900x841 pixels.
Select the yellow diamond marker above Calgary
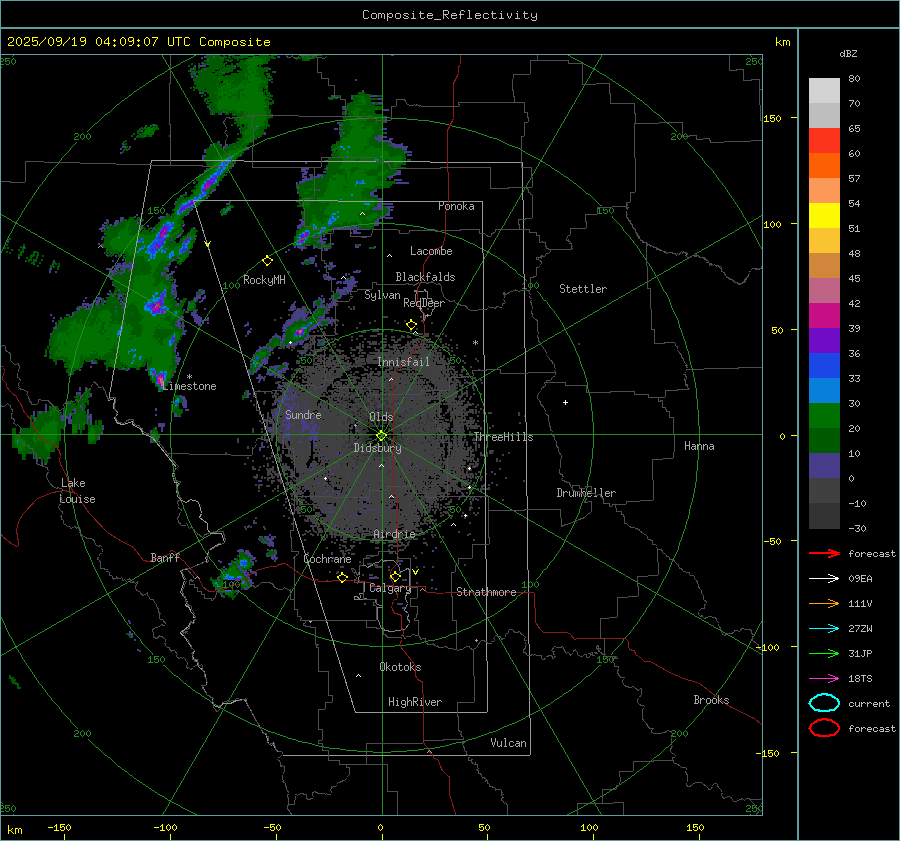395,576
